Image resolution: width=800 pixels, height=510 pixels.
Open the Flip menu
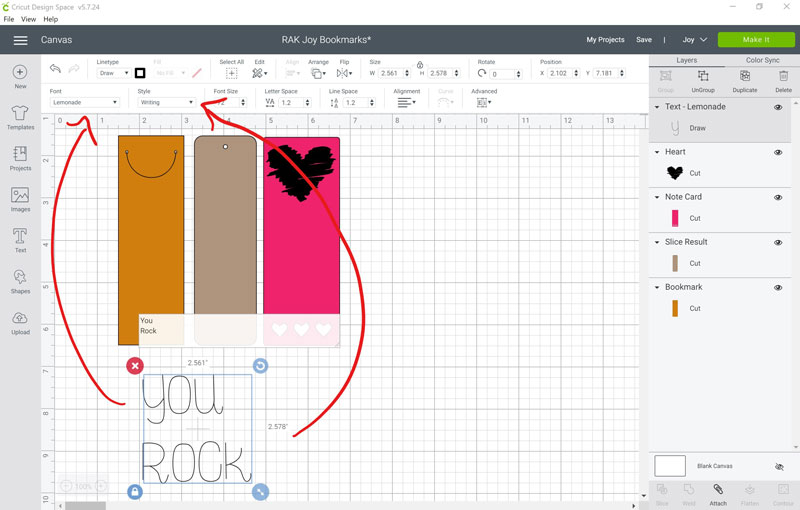(x=344, y=73)
